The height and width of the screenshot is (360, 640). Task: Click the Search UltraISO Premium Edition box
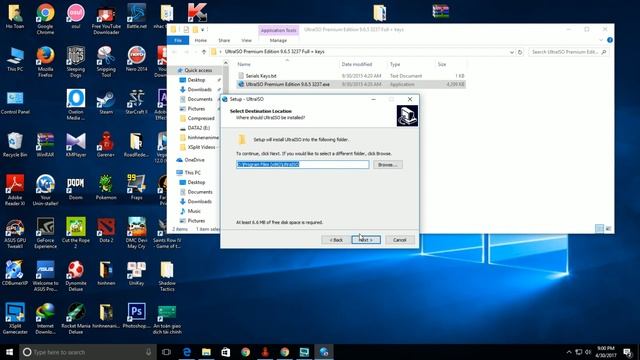point(568,52)
